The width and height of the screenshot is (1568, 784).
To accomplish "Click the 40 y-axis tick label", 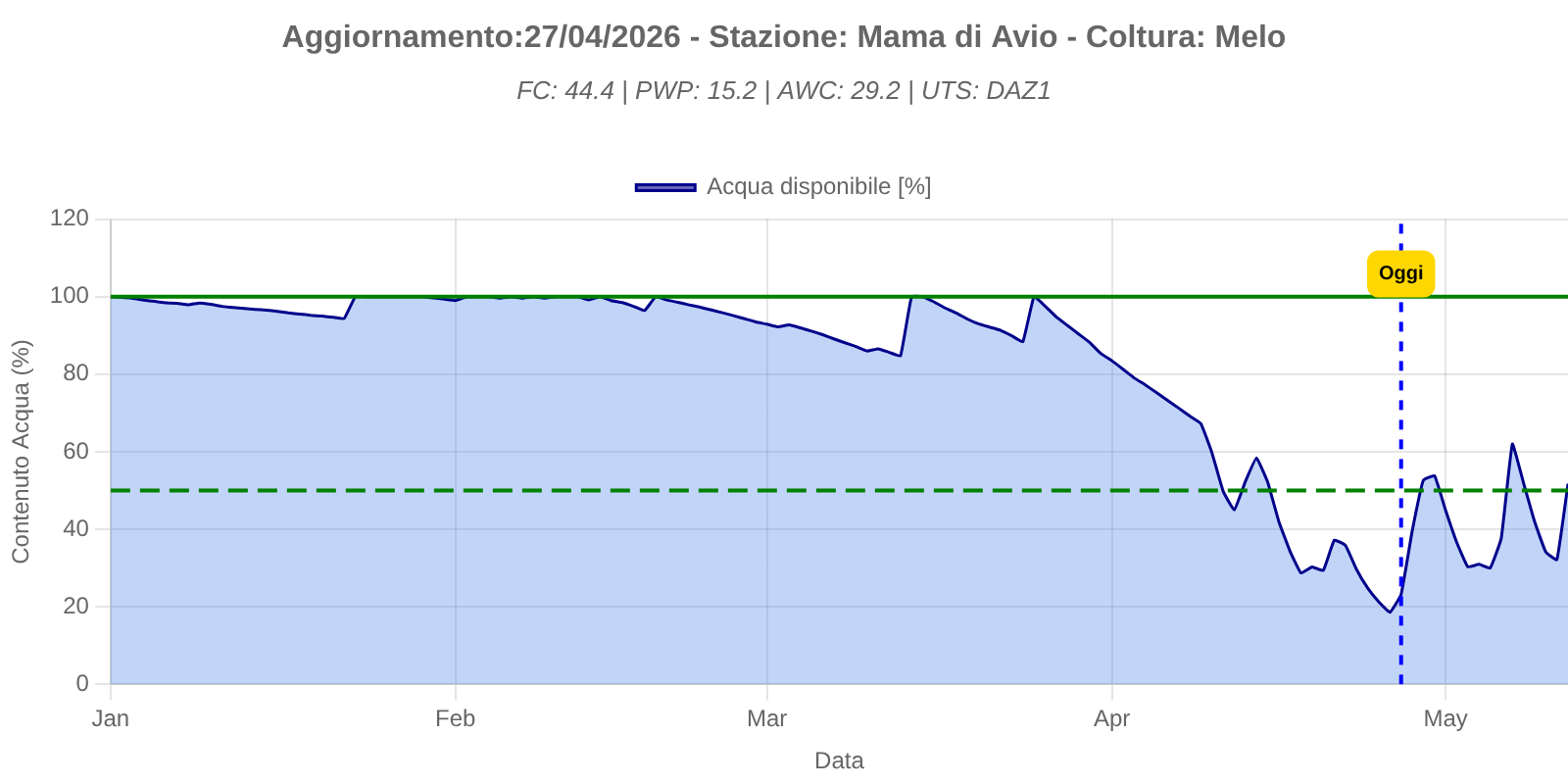I will [x=75, y=529].
